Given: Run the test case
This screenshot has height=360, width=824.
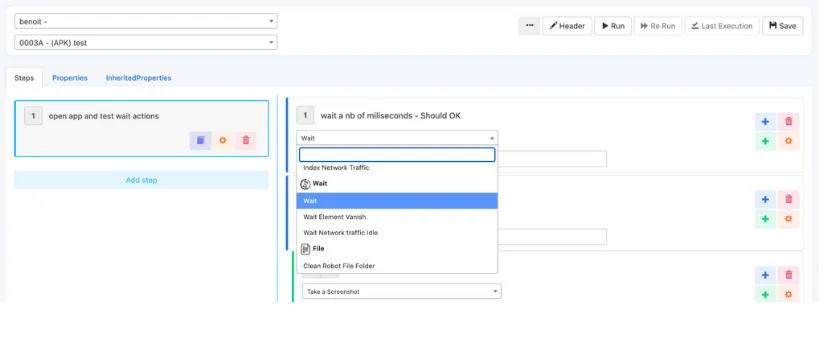Looking at the screenshot, I should coord(613,26).
